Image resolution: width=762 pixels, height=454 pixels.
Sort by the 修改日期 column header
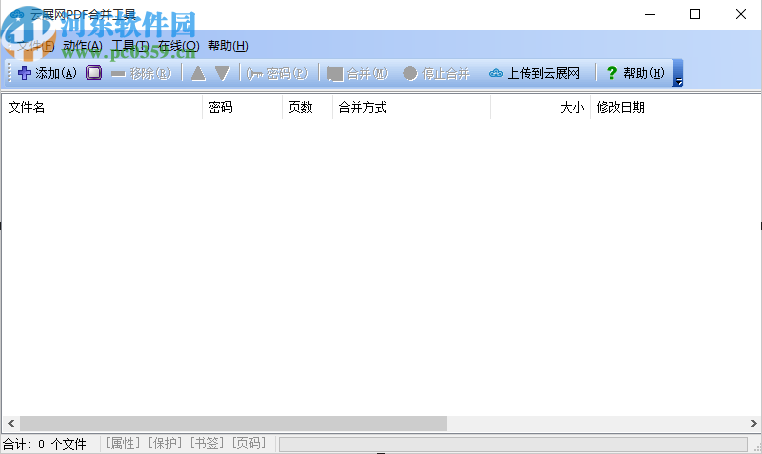point(675,107)
